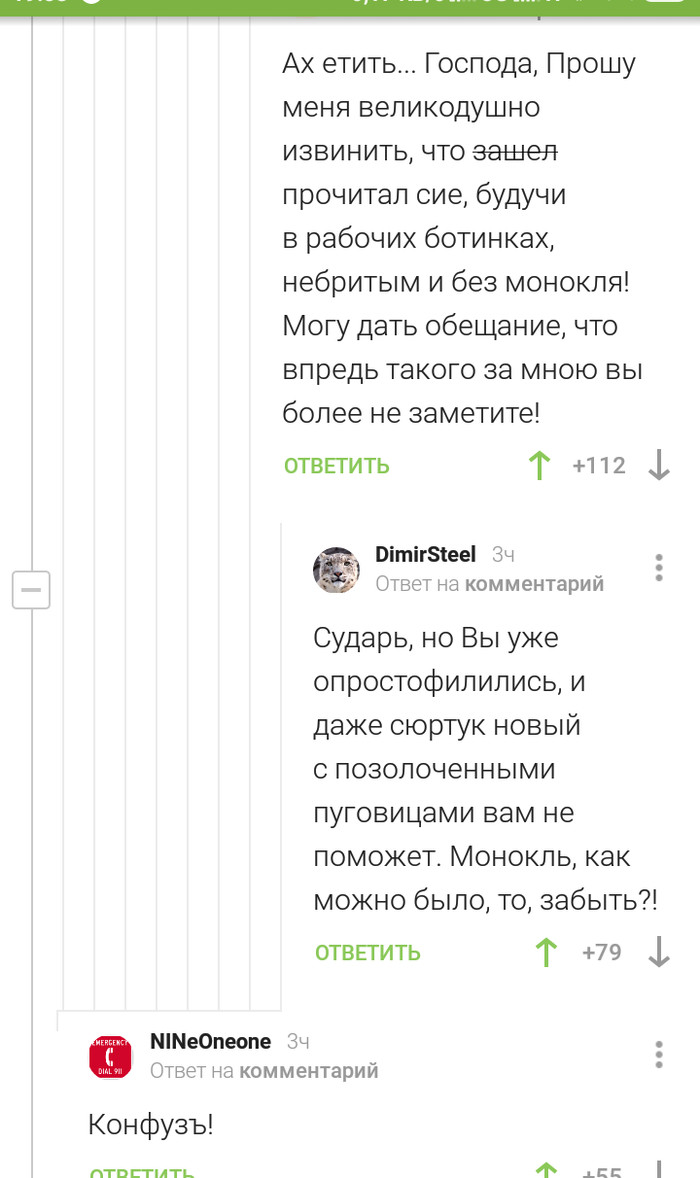The image size is (700, 1178).
Task: Open NINeOneone's username profile
Action: [x=210, y=1041]
